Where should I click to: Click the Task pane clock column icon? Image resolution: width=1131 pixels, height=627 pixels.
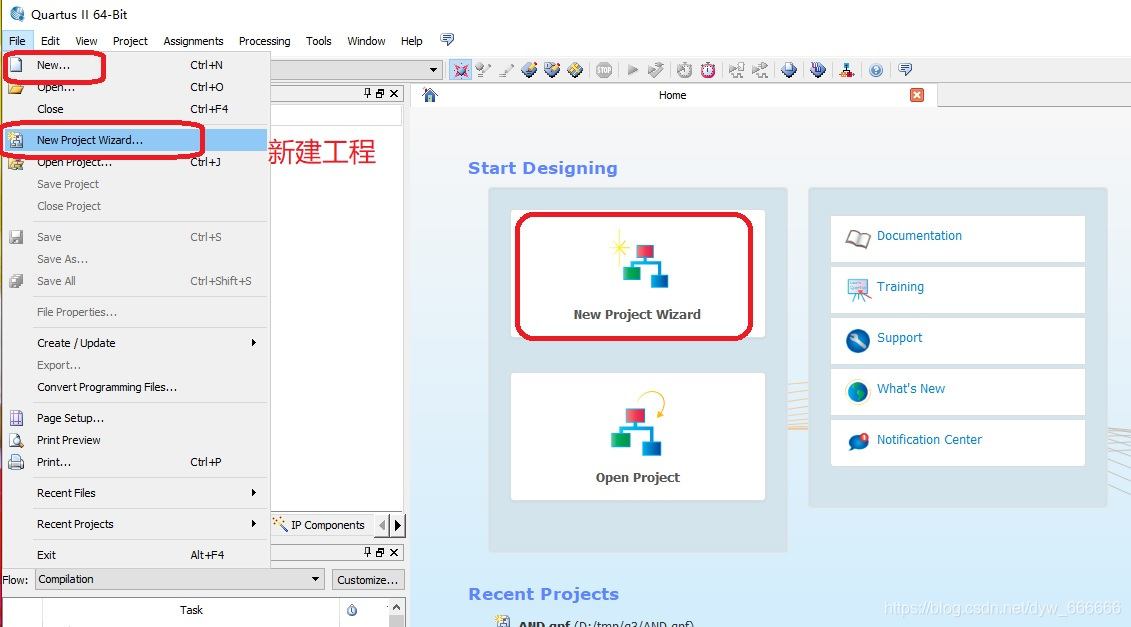point(352,610)
